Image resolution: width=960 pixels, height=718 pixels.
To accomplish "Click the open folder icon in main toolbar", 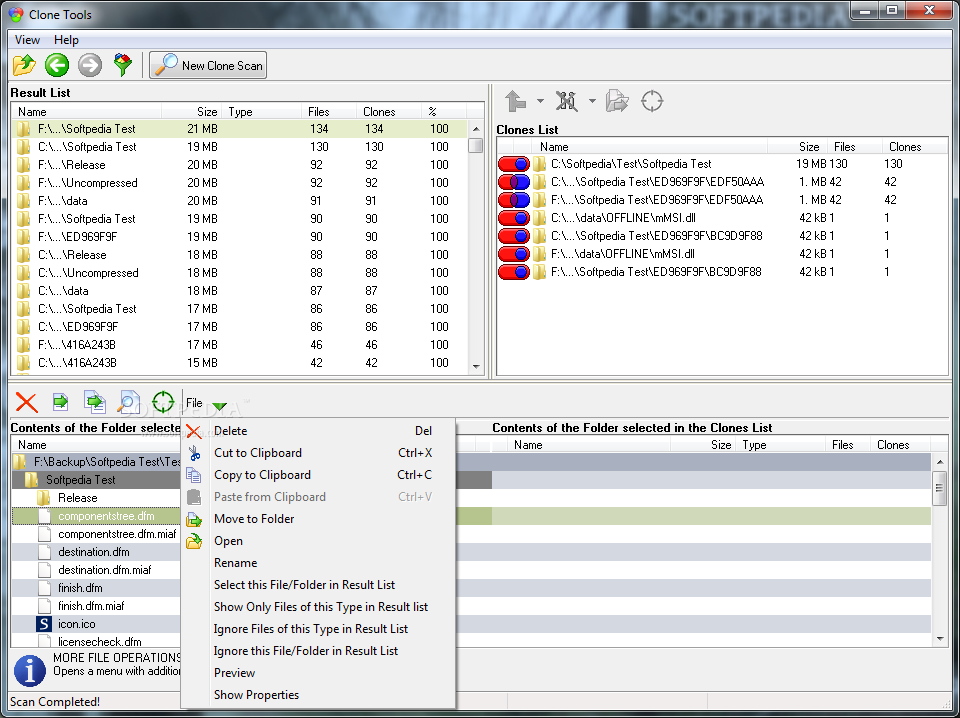I will [24, 65].
